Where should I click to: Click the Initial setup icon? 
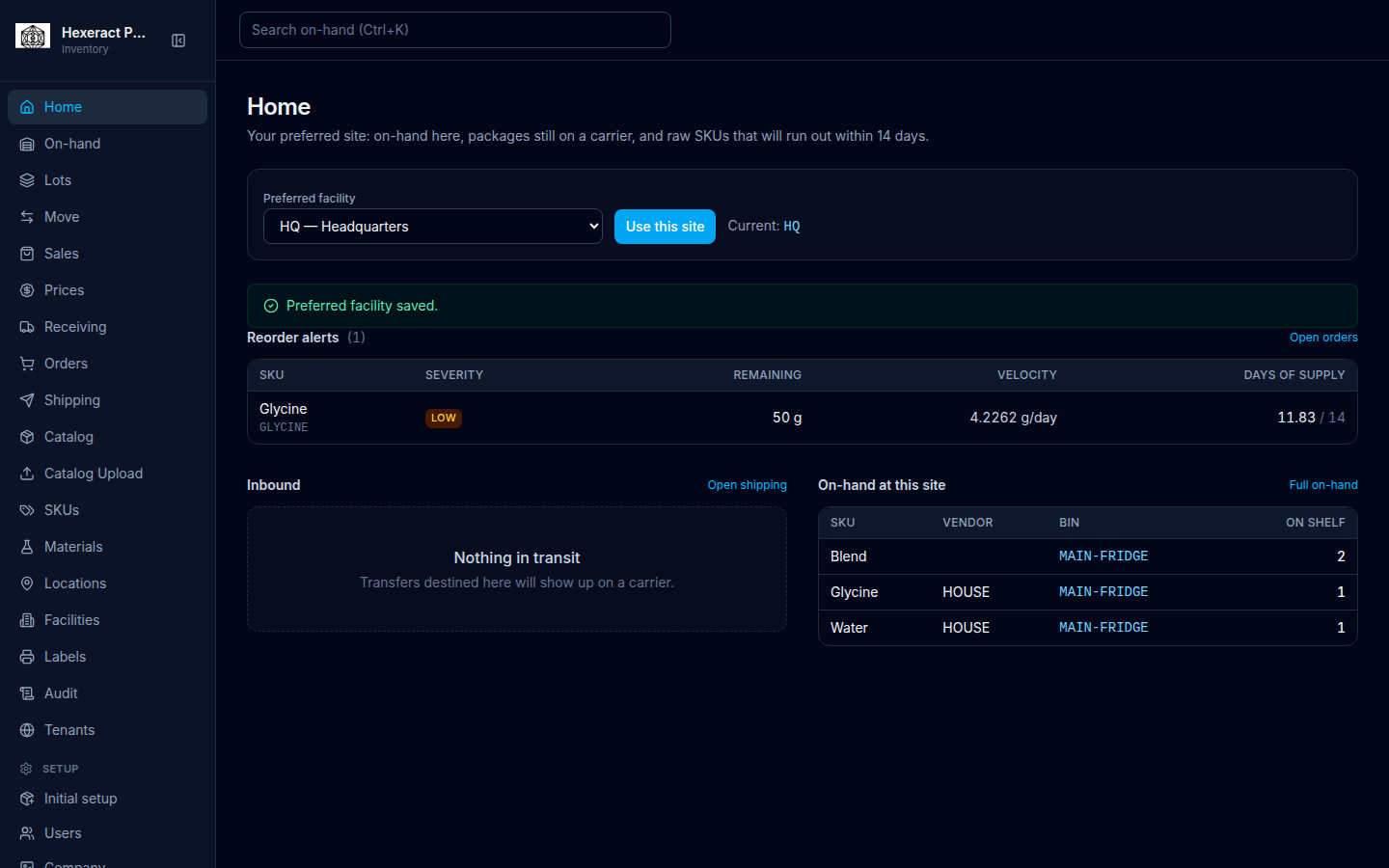(x=27, y=799)
